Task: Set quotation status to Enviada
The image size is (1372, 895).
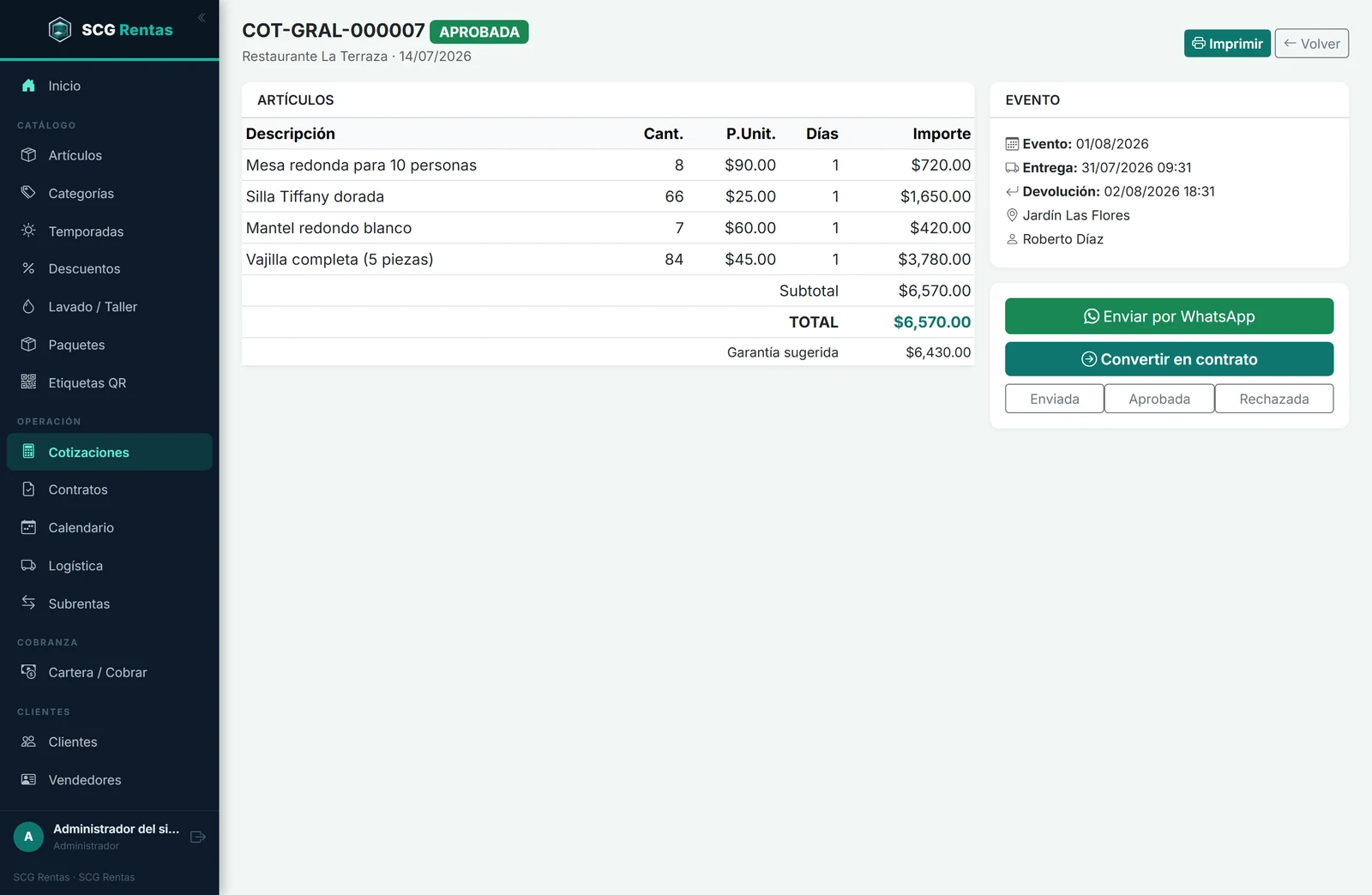Action: click(x=1054, y=399)
